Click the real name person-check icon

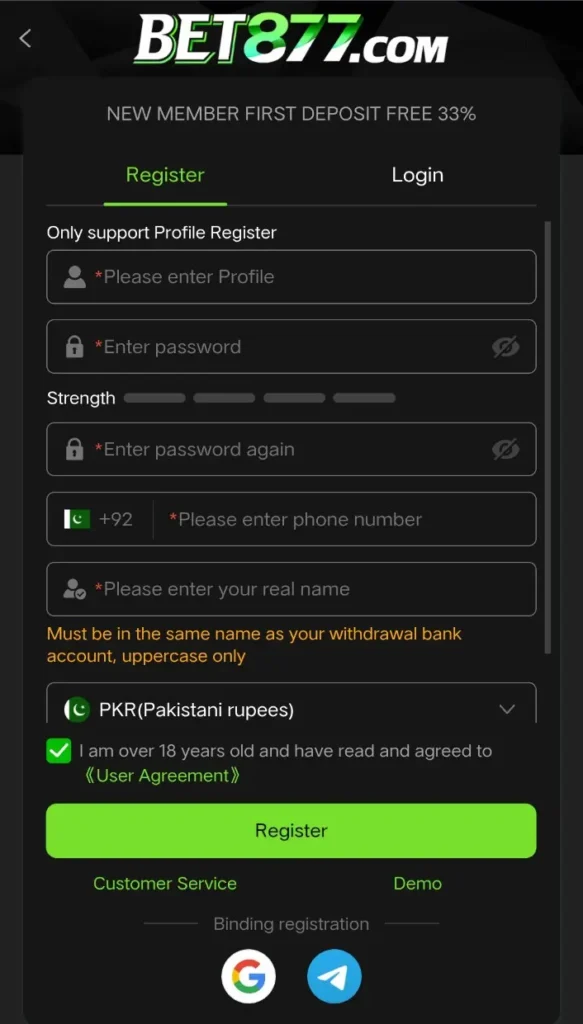point(75,589)
